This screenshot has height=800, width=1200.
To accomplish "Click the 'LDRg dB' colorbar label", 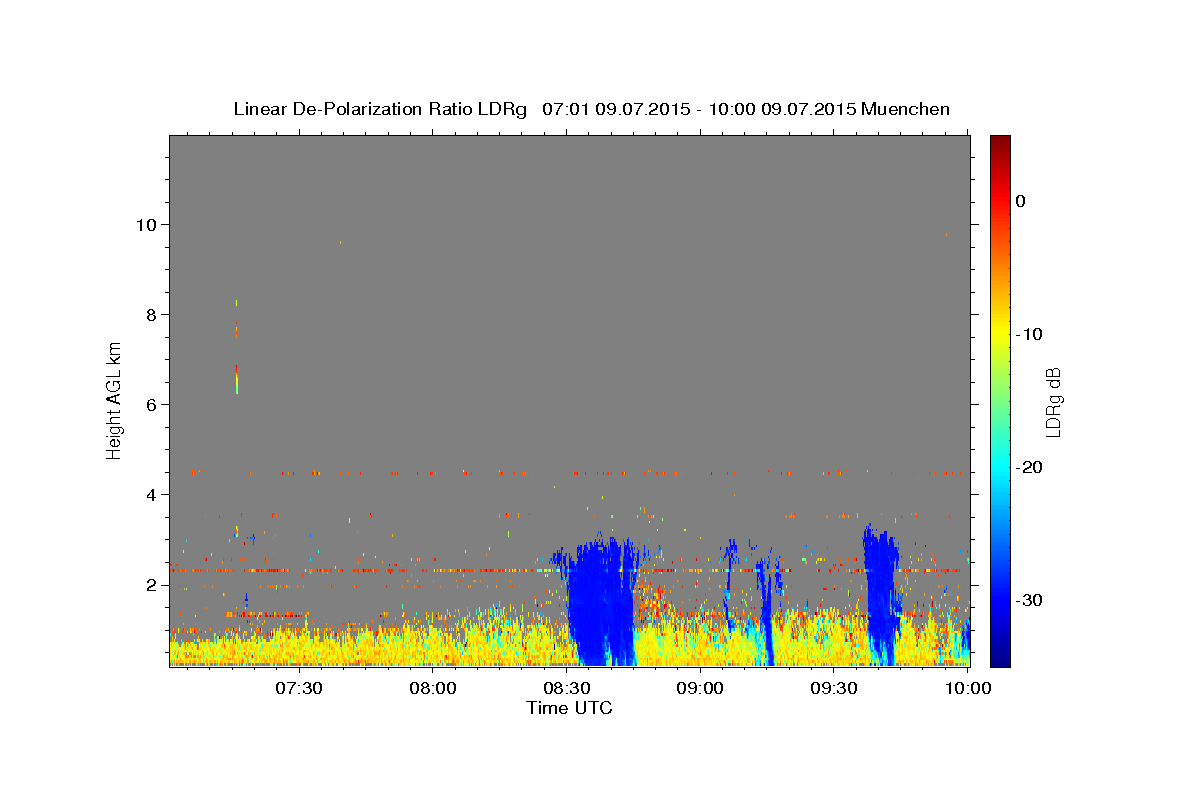I will [1053, 403].
